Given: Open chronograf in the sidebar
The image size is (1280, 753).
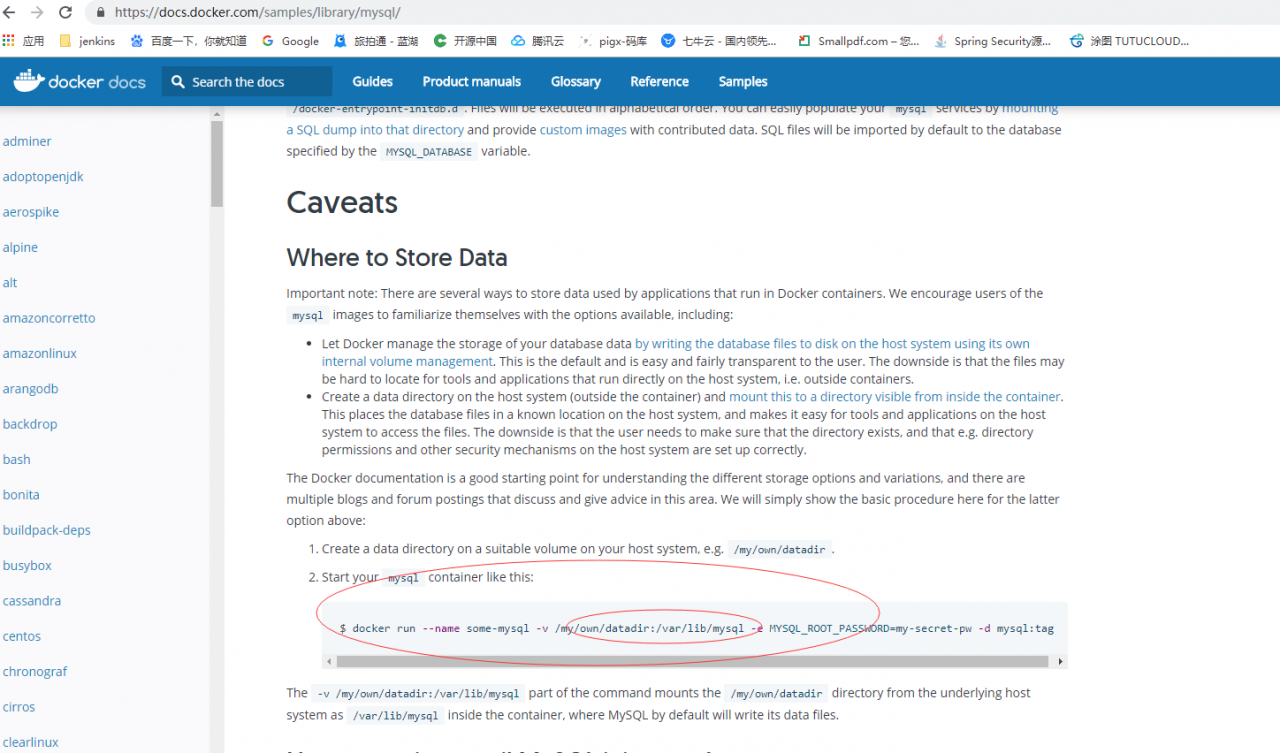Looking at the screenshot, I should coord(35,671).
